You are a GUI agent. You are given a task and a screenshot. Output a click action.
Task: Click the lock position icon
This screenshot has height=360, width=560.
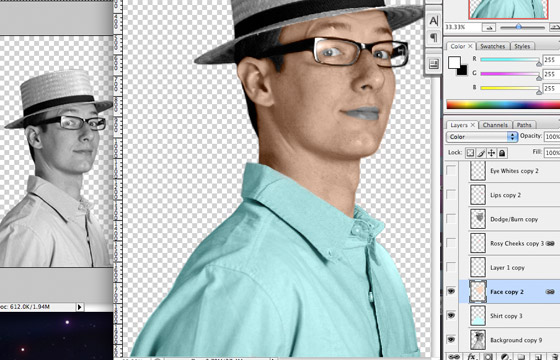tap(491, 153)
